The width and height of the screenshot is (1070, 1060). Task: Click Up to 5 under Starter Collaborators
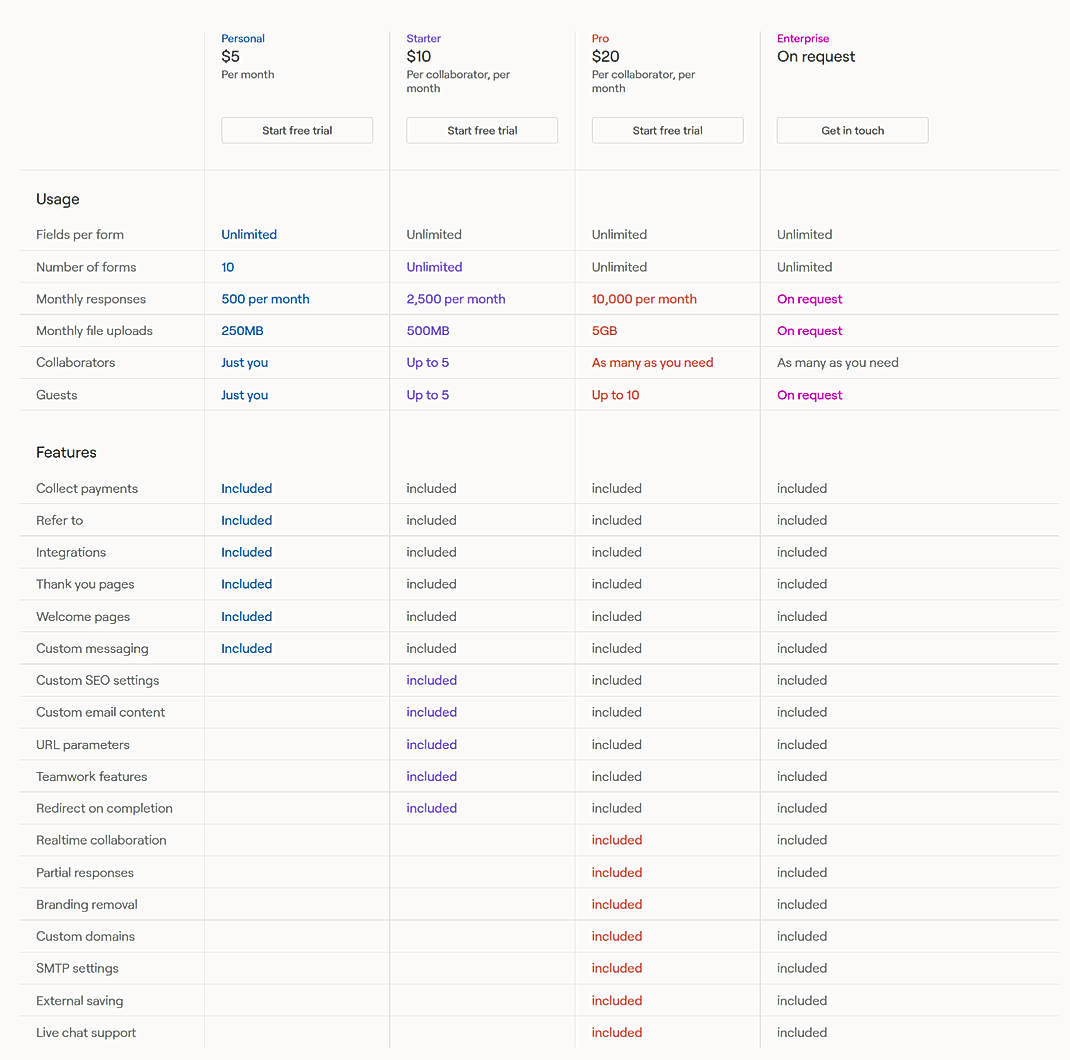(x=427, y=362)
